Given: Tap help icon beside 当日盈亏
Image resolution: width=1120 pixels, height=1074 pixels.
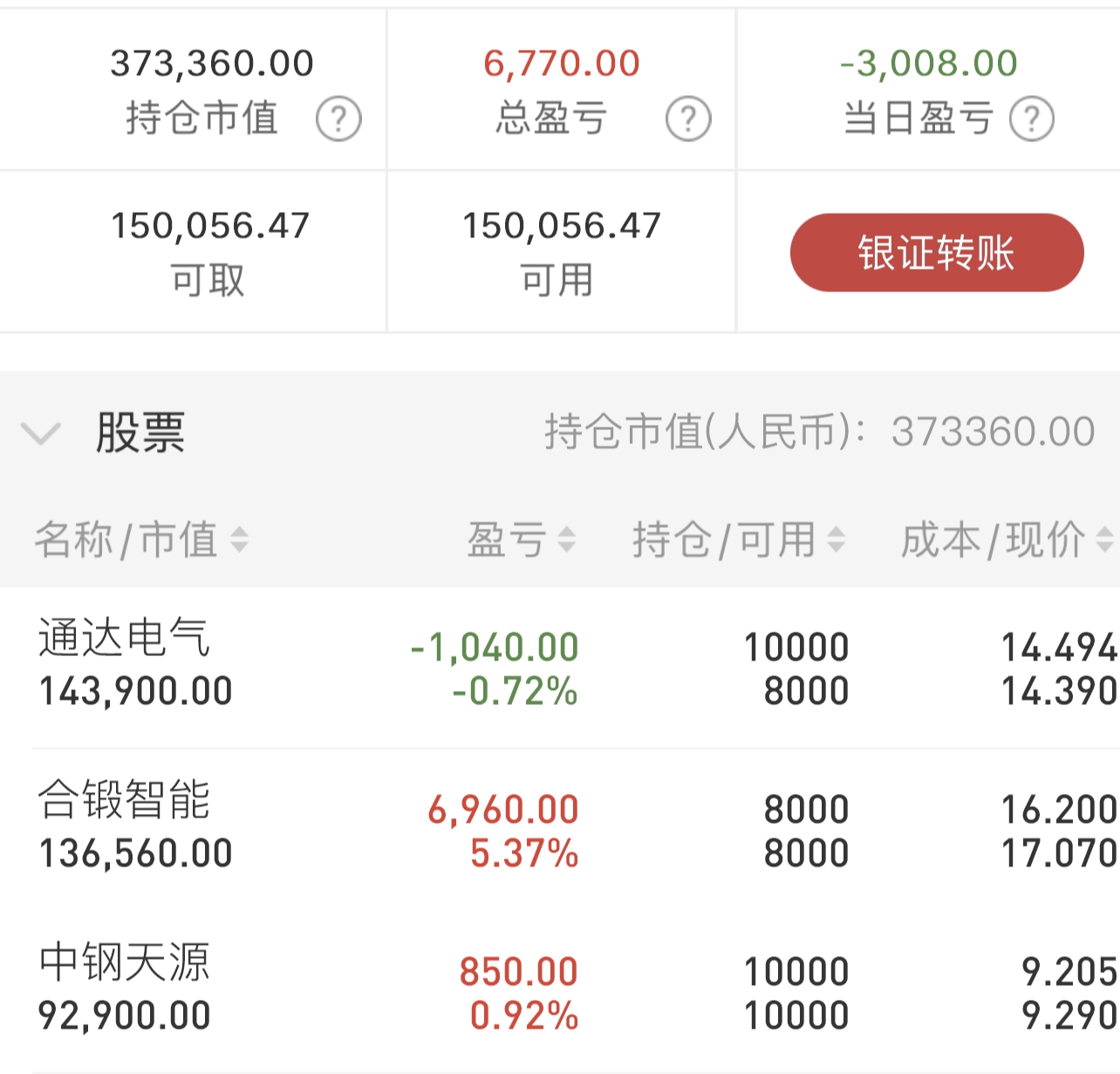Looking at the screenshot, I should [x=1032, y=119].
